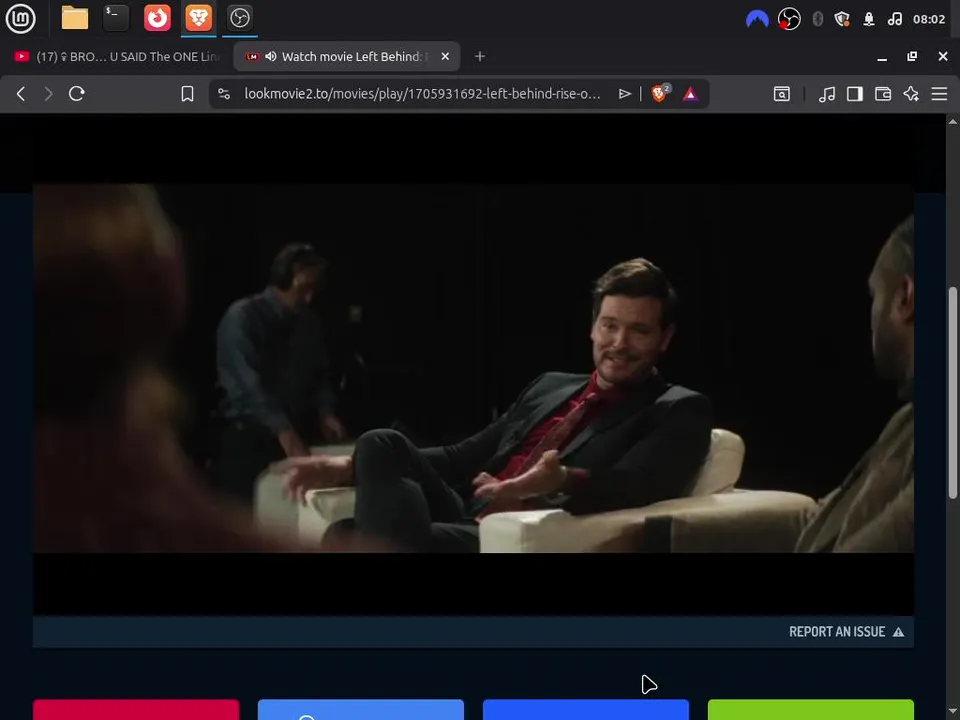Click the NordVPN tray icon
This screenshot has height=720, width=960.
pyautogui.click(x=757, y=20)
